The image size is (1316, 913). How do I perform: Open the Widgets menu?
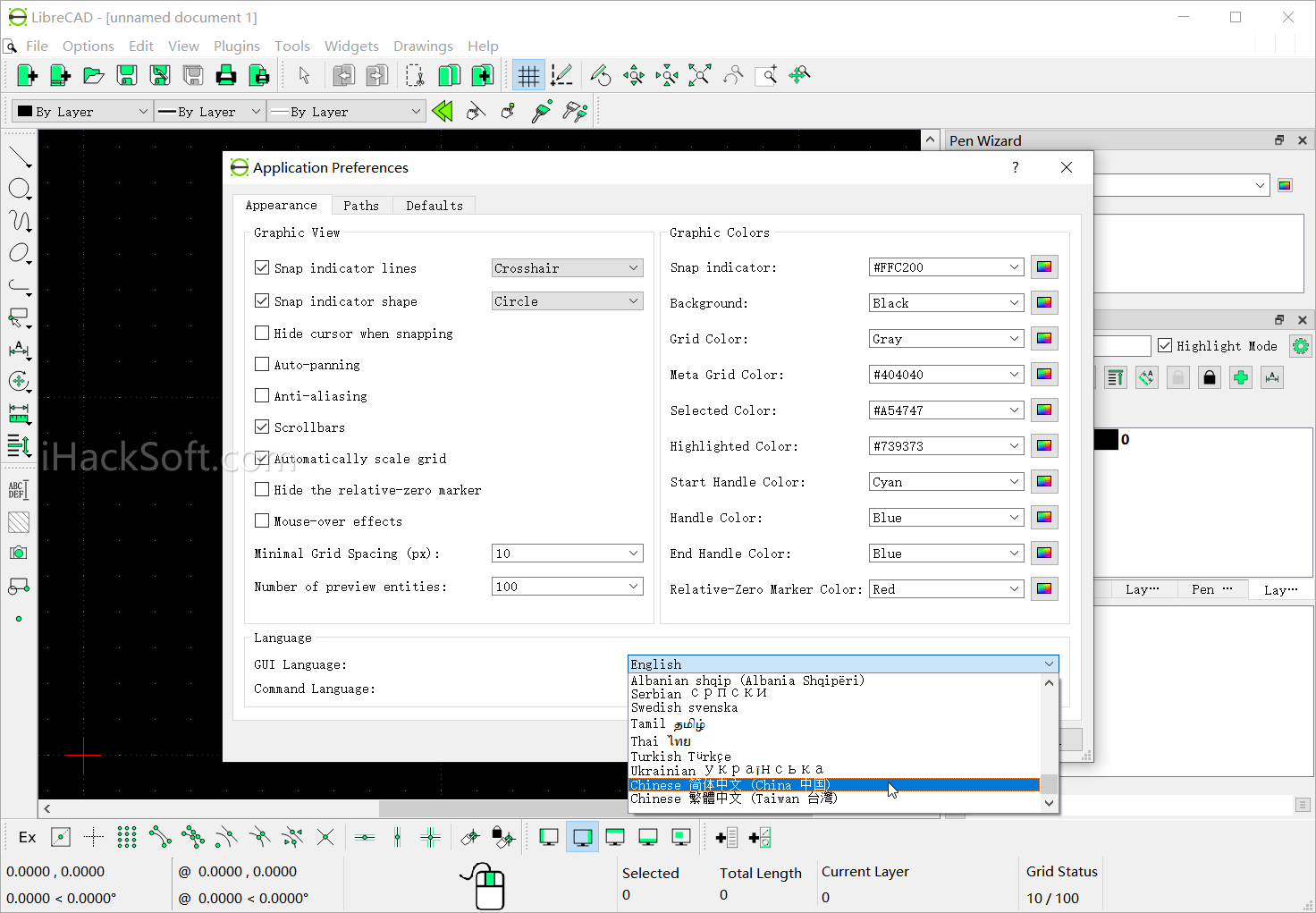tap(351, 46)
